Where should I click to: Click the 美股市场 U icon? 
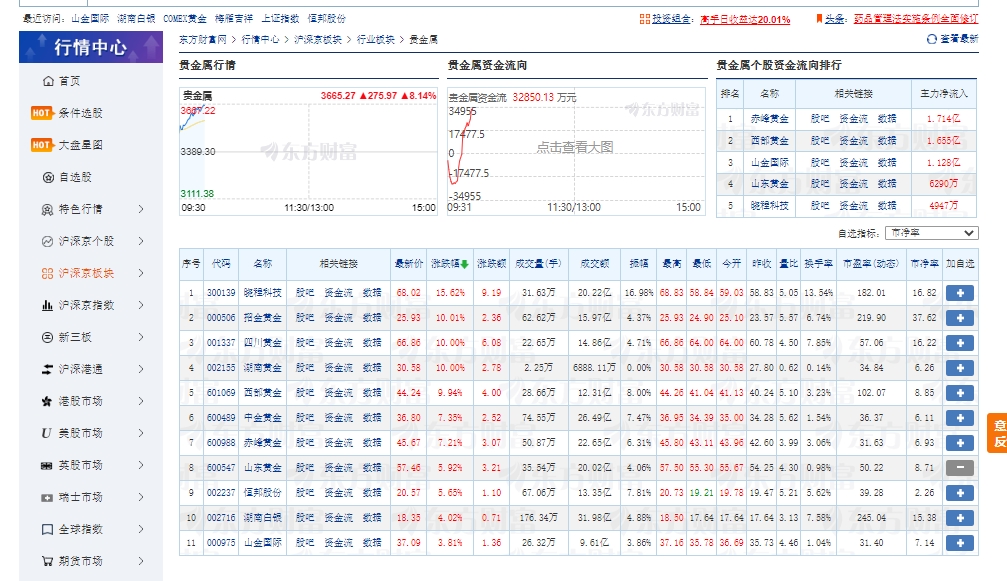point(46,433)
